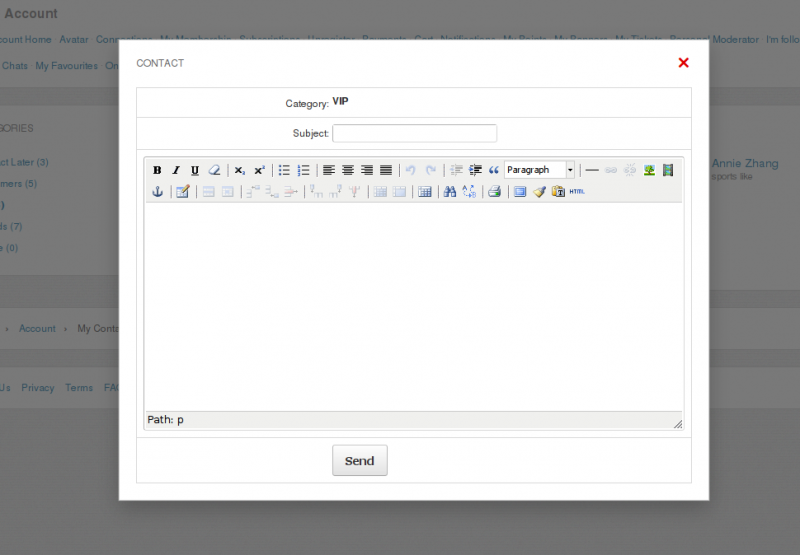Screen dimensions: 800x555
Task: Align text left
Action: (329, 170)
